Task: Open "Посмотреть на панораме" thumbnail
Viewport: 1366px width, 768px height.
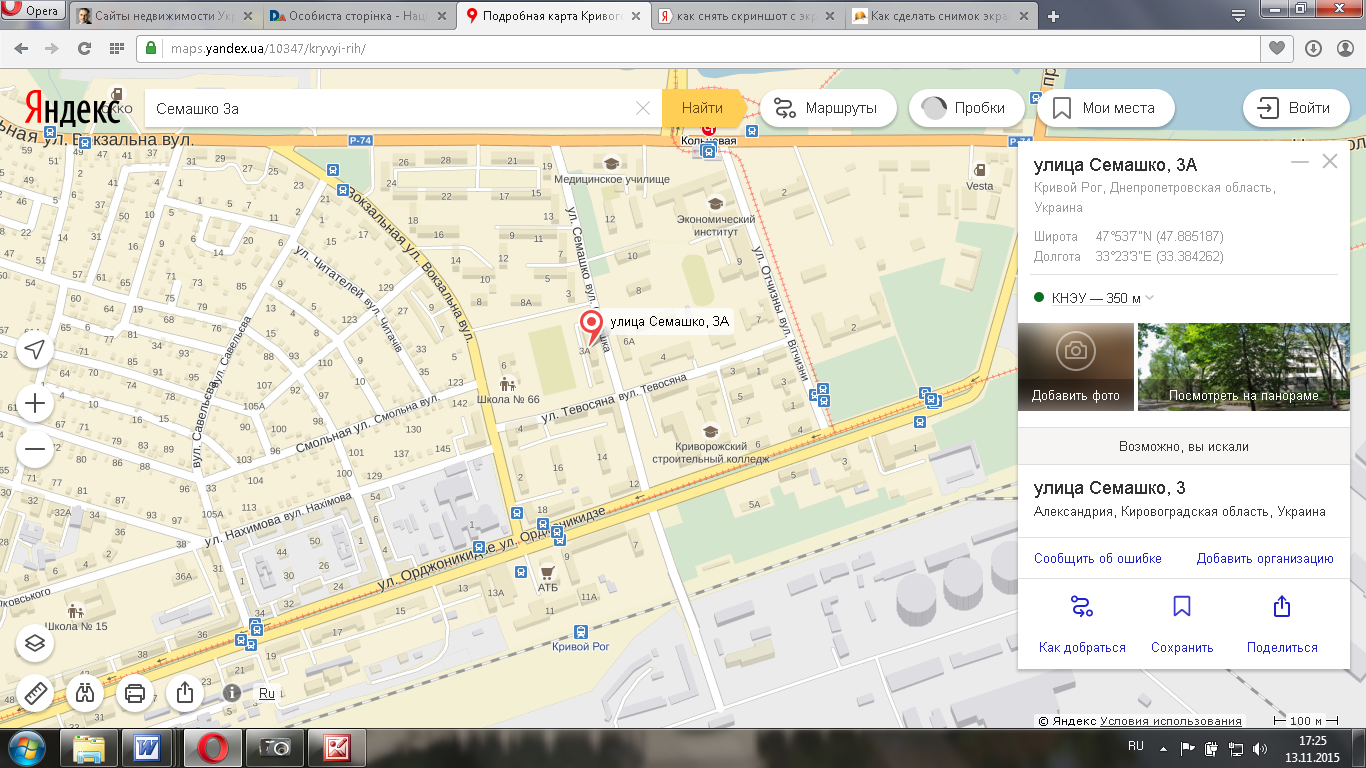Action: [x=1244, y=367]
